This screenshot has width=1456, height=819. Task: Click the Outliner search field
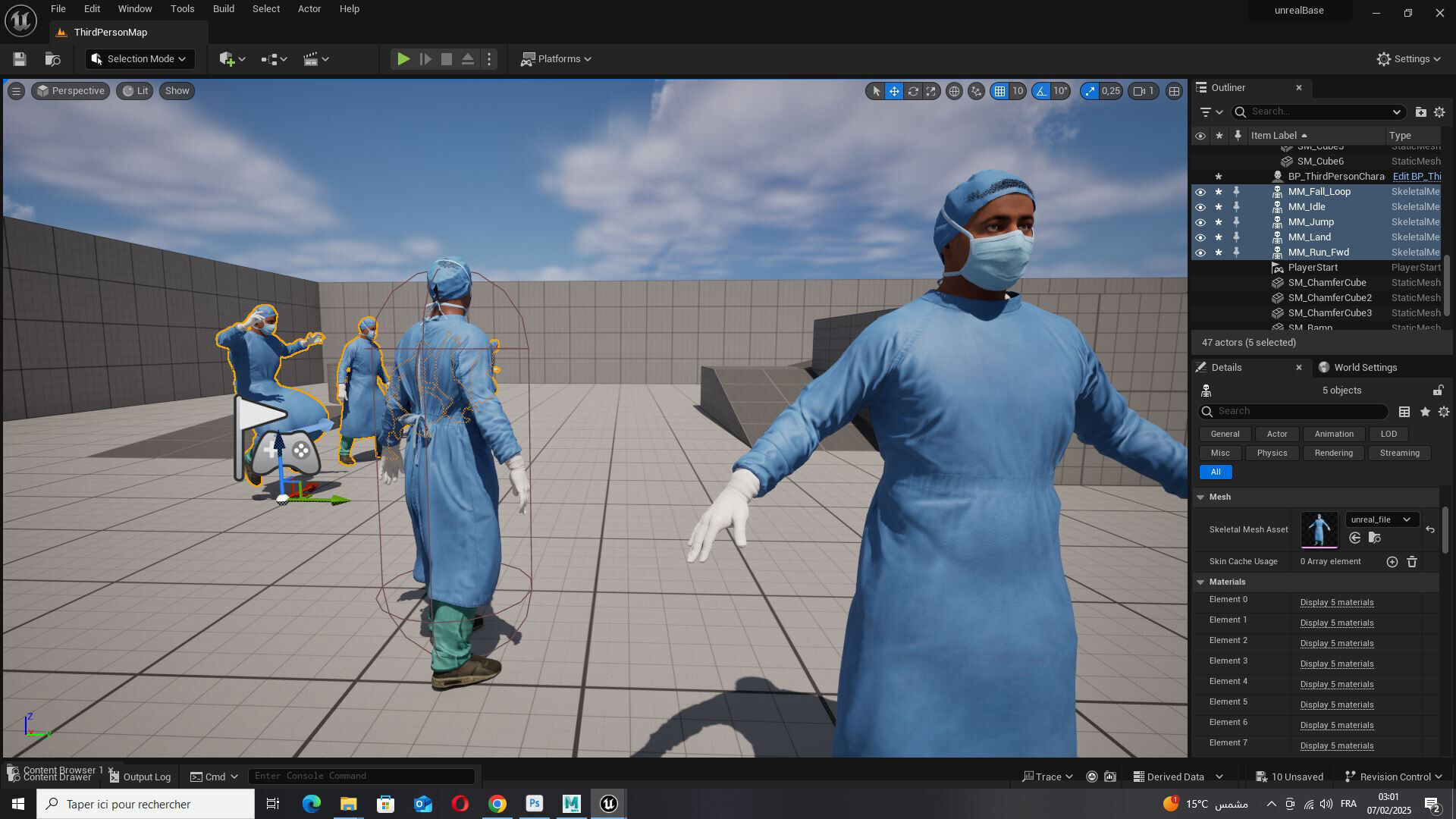point(1318,112)
